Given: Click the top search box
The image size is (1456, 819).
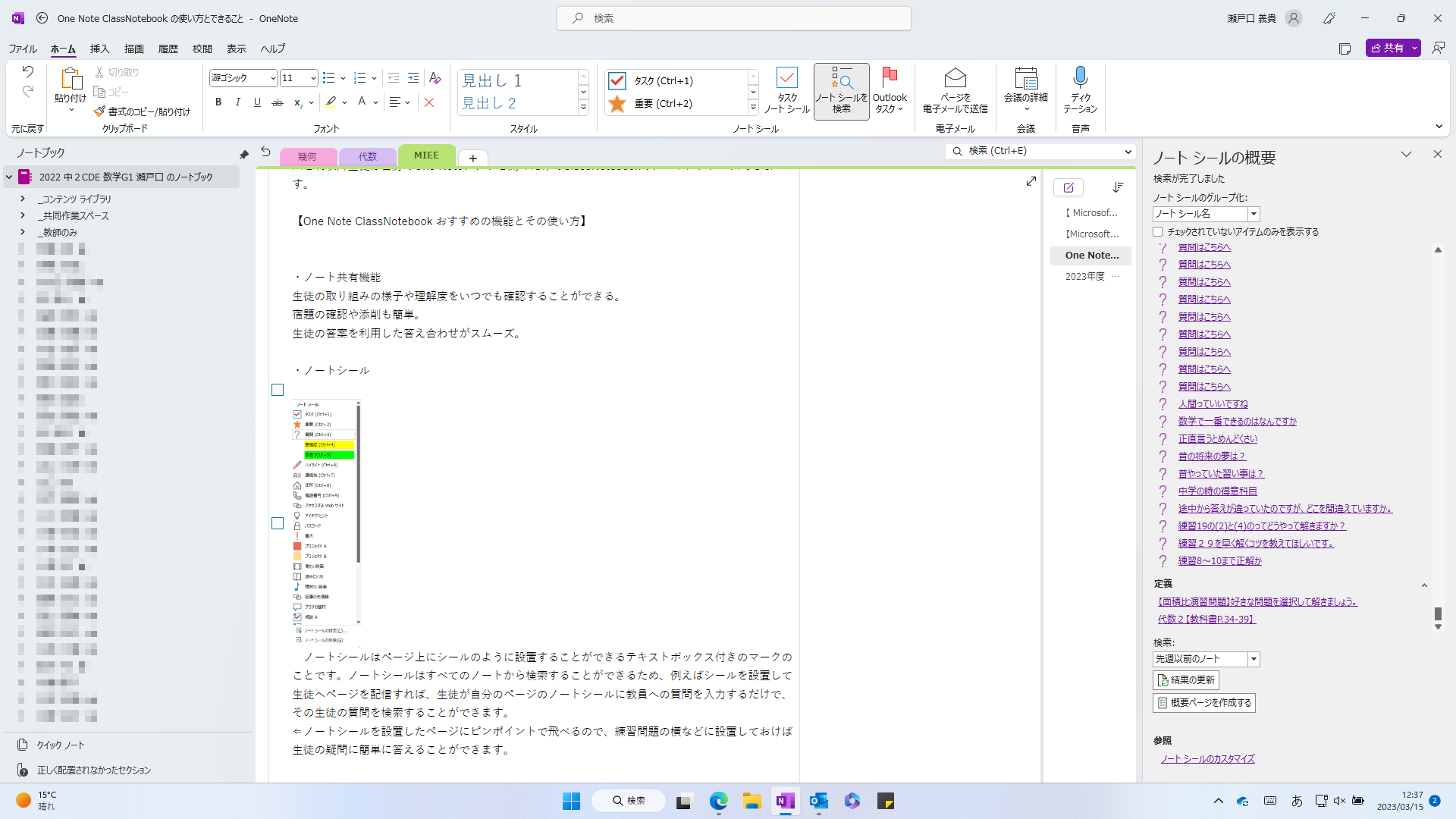Looking at the screenshot, I should (x=733, y=18).
